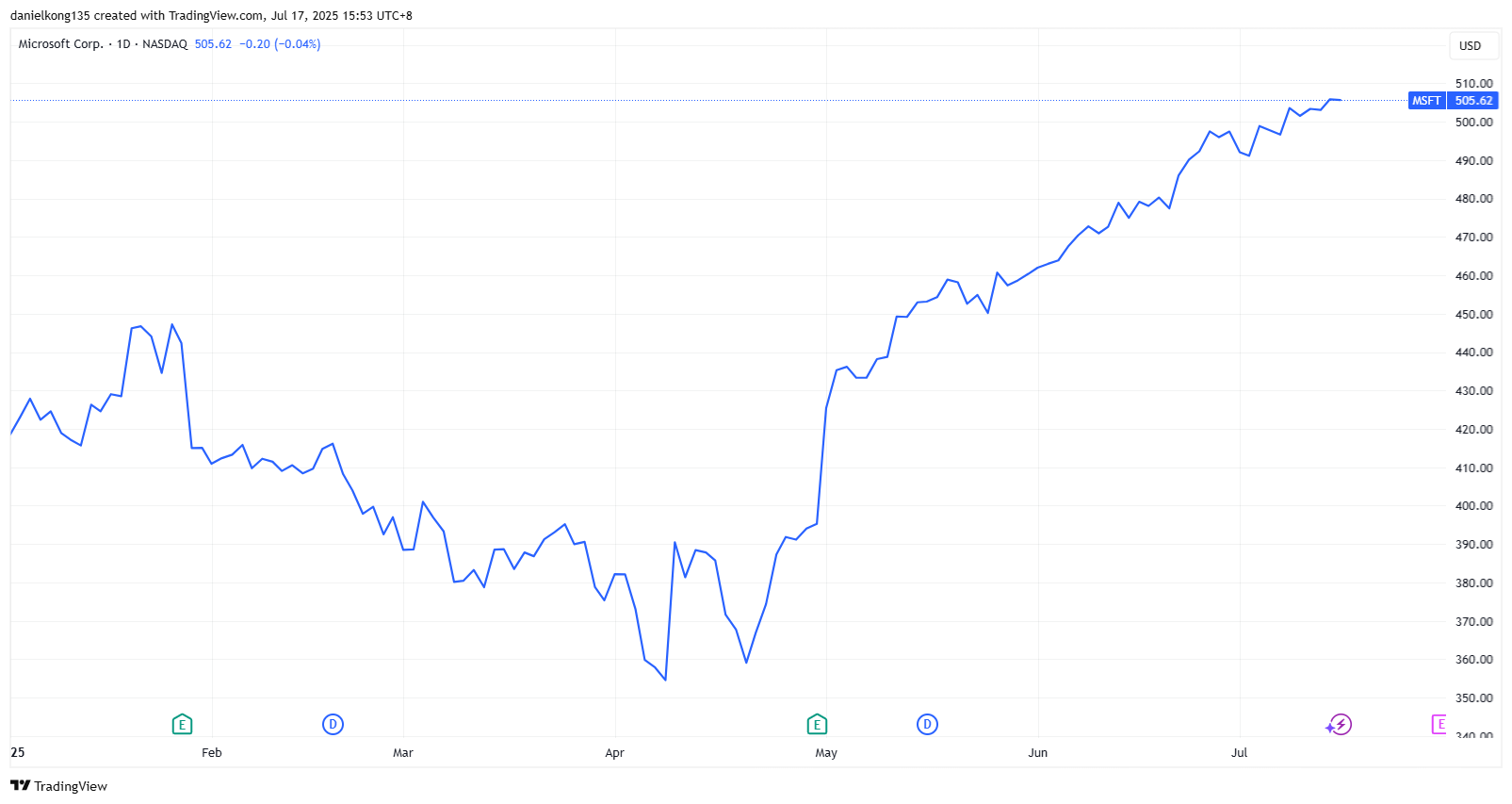The height and width of the screenshot is (804, 1512).
Task: Click the 400.00 price scale label
Action: (x=1473, y=506)
